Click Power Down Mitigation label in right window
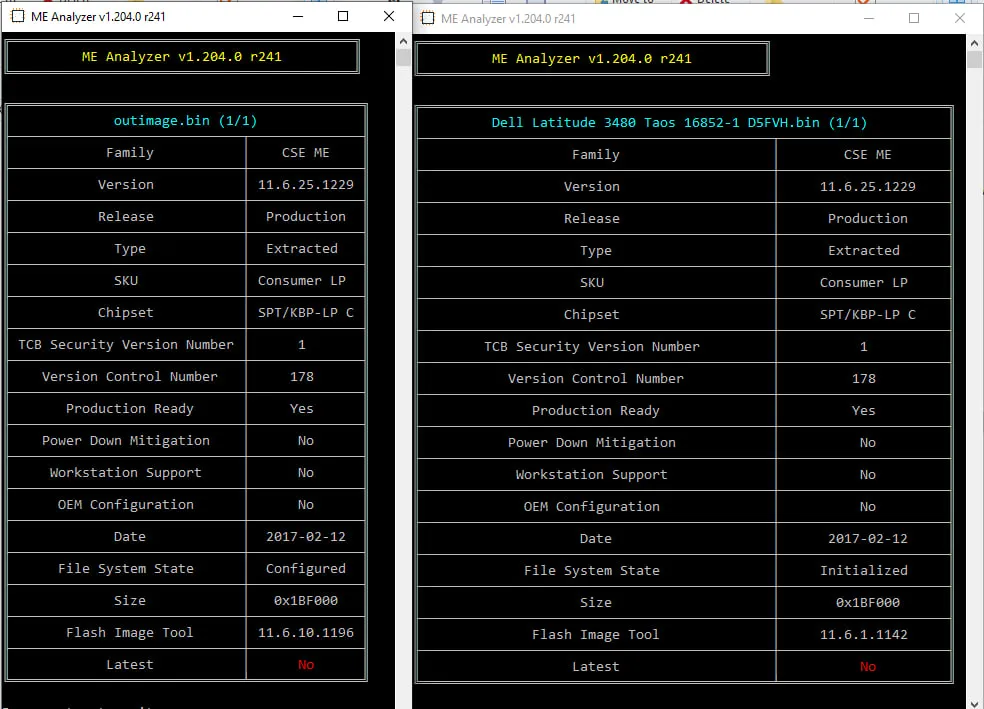Screen dimensions: 984x709 (592, 442)
